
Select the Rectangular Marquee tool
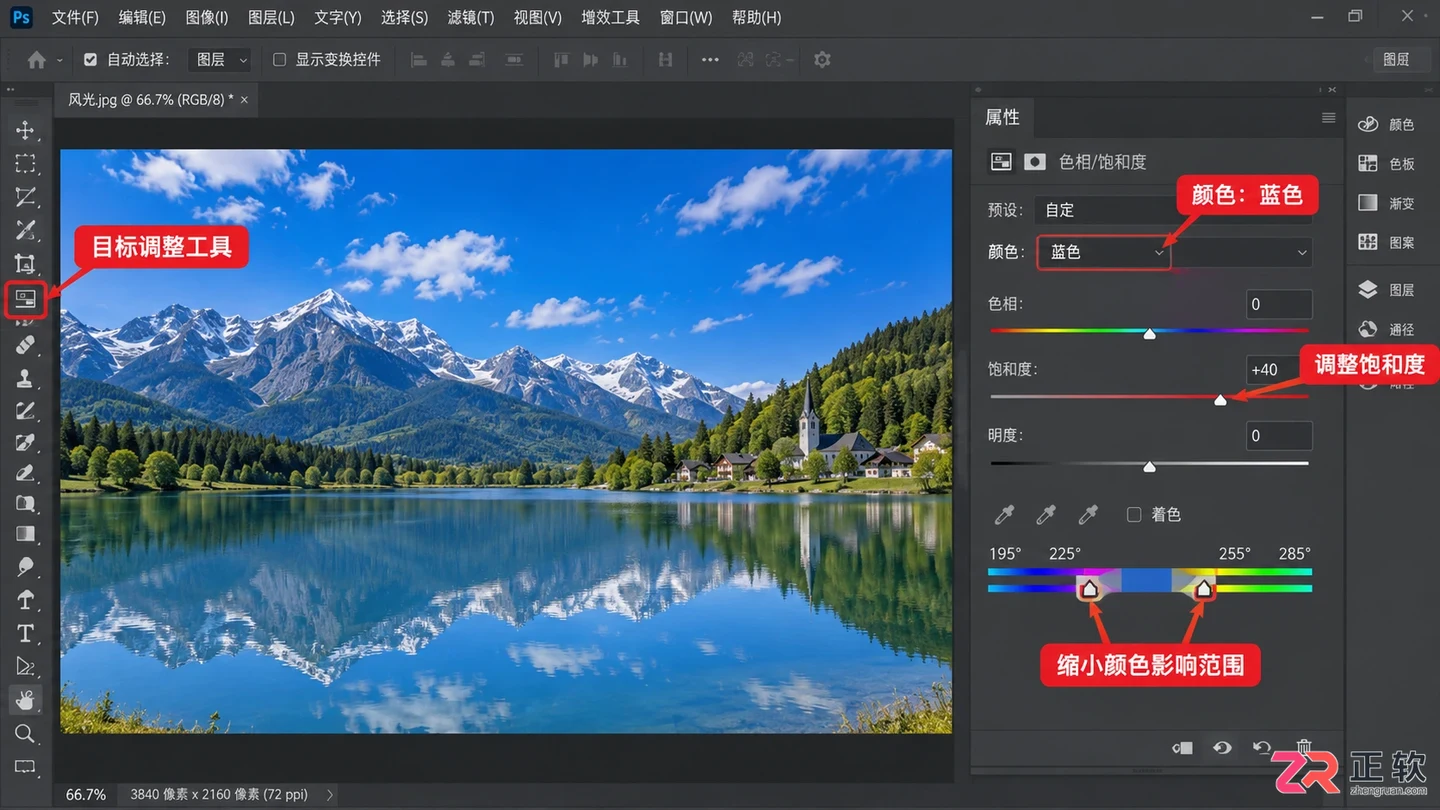(25, 164)
